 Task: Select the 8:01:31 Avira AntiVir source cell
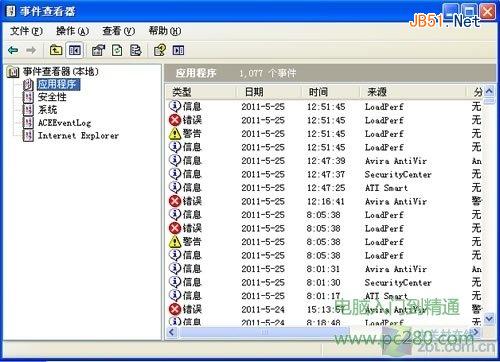[396, 269]
